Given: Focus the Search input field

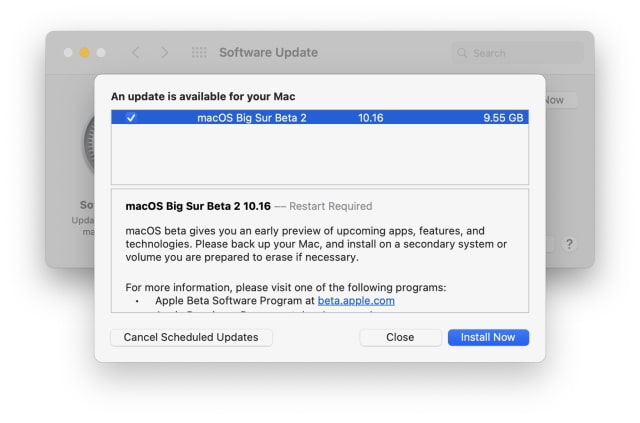Looking at the screenshot, I should click(520, 53).
